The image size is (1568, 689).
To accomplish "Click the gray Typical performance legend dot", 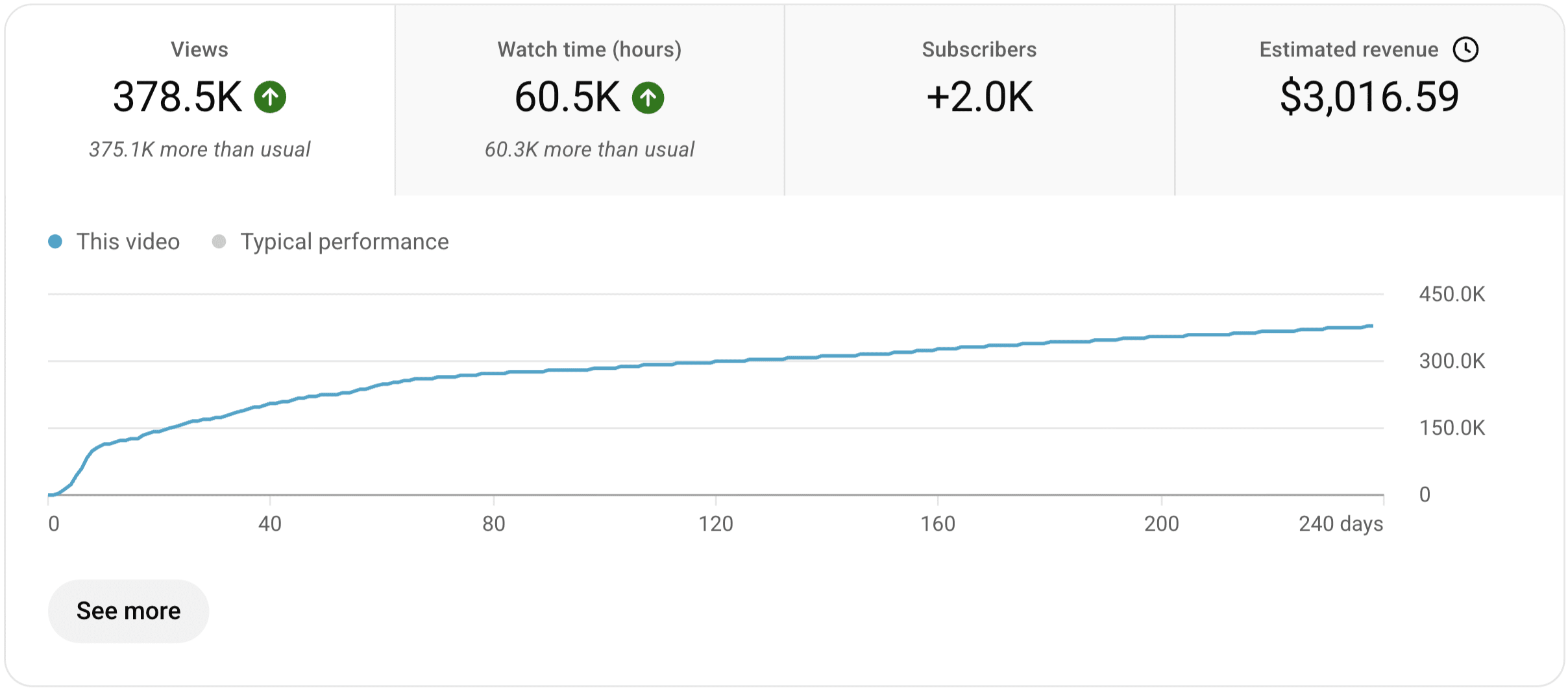I will tap(219, 242).
